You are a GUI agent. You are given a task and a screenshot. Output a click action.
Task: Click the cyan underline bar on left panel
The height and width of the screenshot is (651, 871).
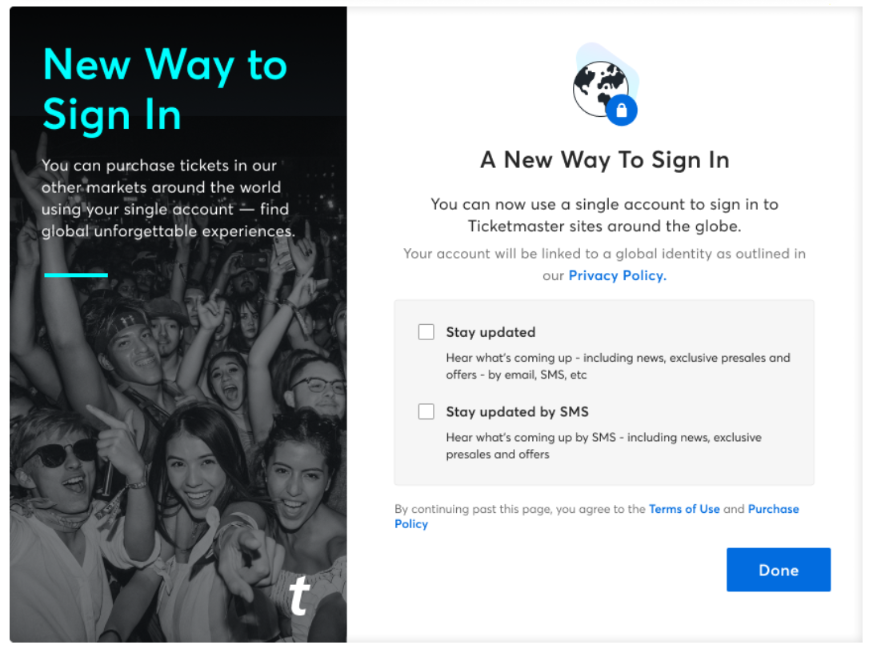tap(76, 275)
